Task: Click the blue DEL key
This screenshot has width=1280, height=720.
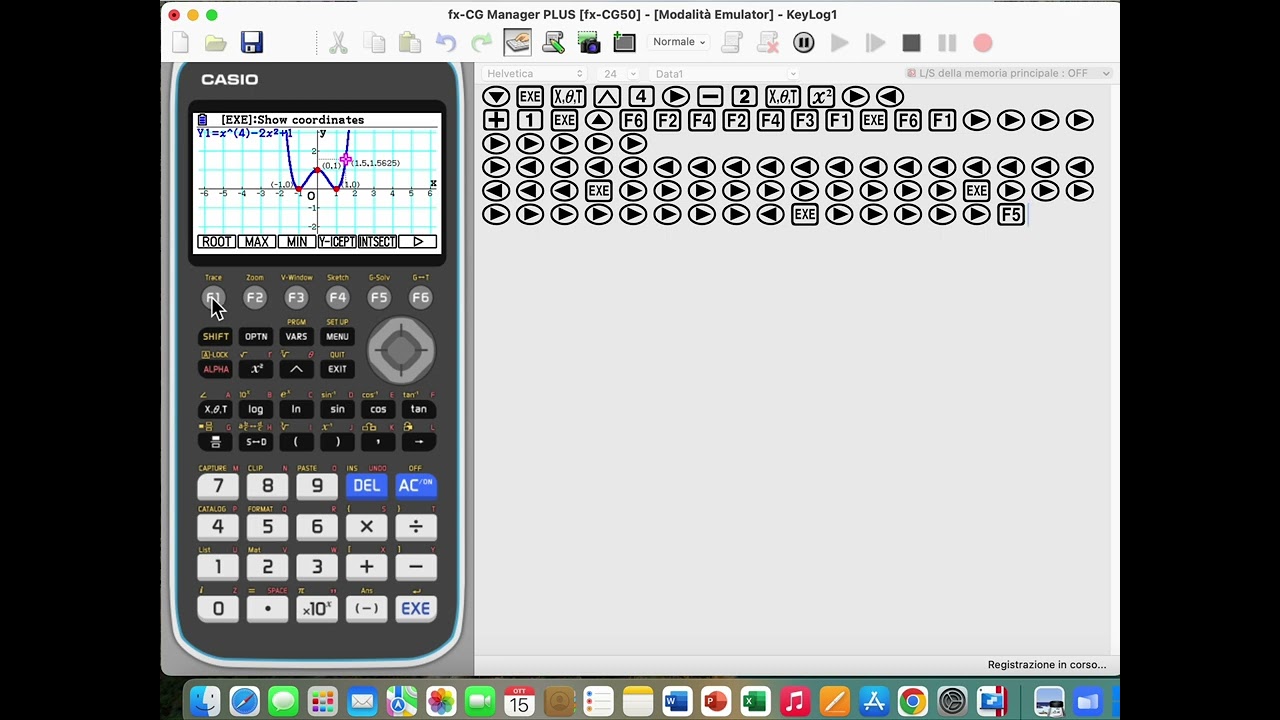Action: click(x=366, y=485)
